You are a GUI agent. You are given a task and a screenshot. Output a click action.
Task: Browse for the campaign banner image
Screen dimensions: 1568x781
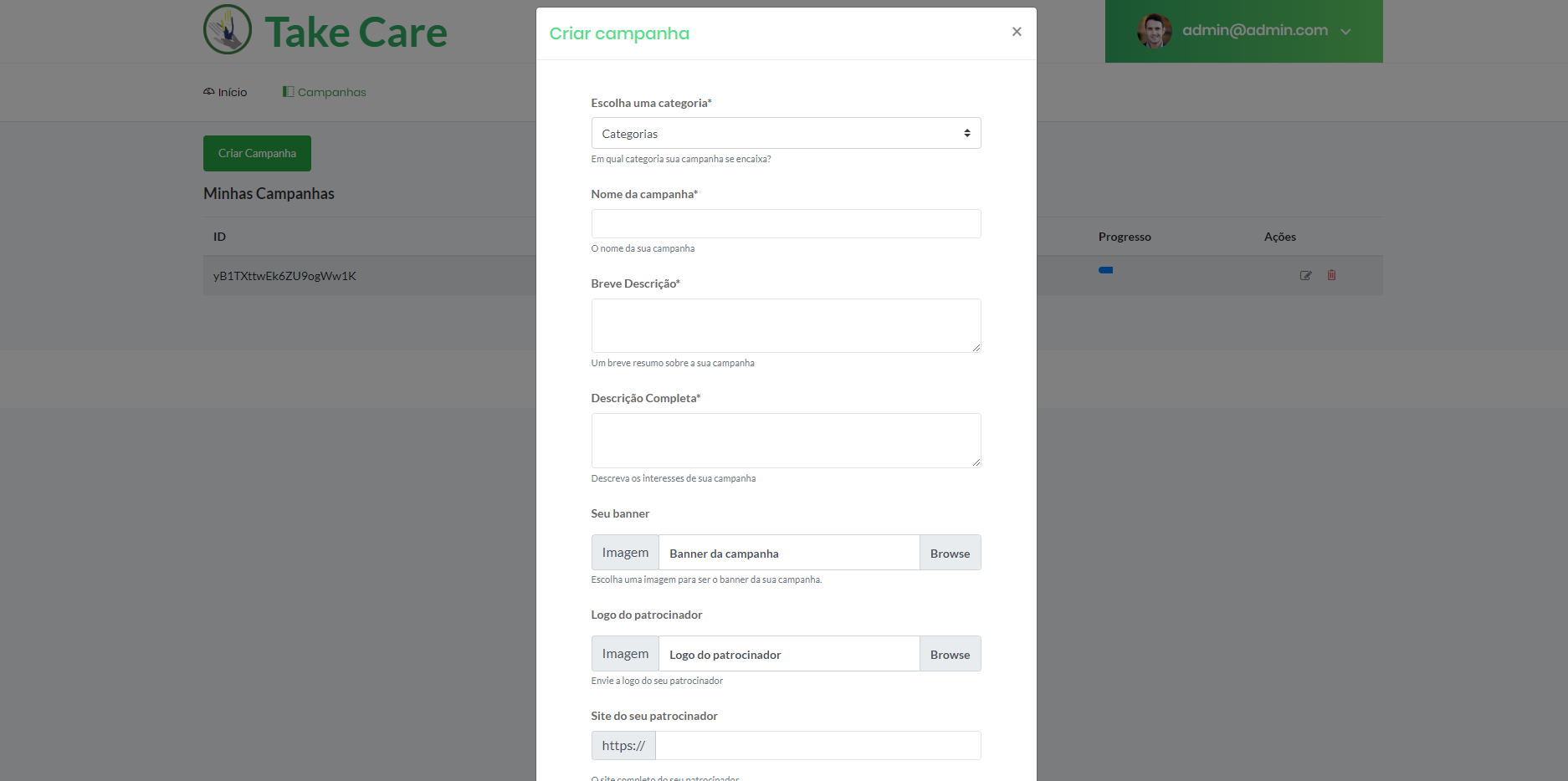[950, 553]
